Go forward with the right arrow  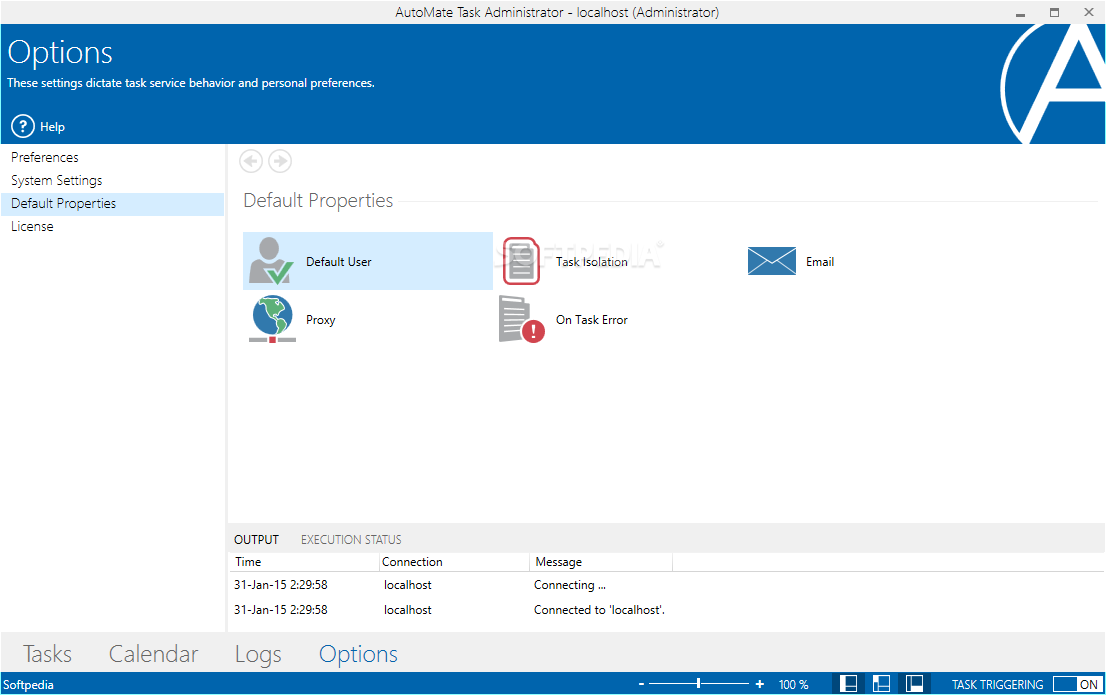click(x=280, y=161)
